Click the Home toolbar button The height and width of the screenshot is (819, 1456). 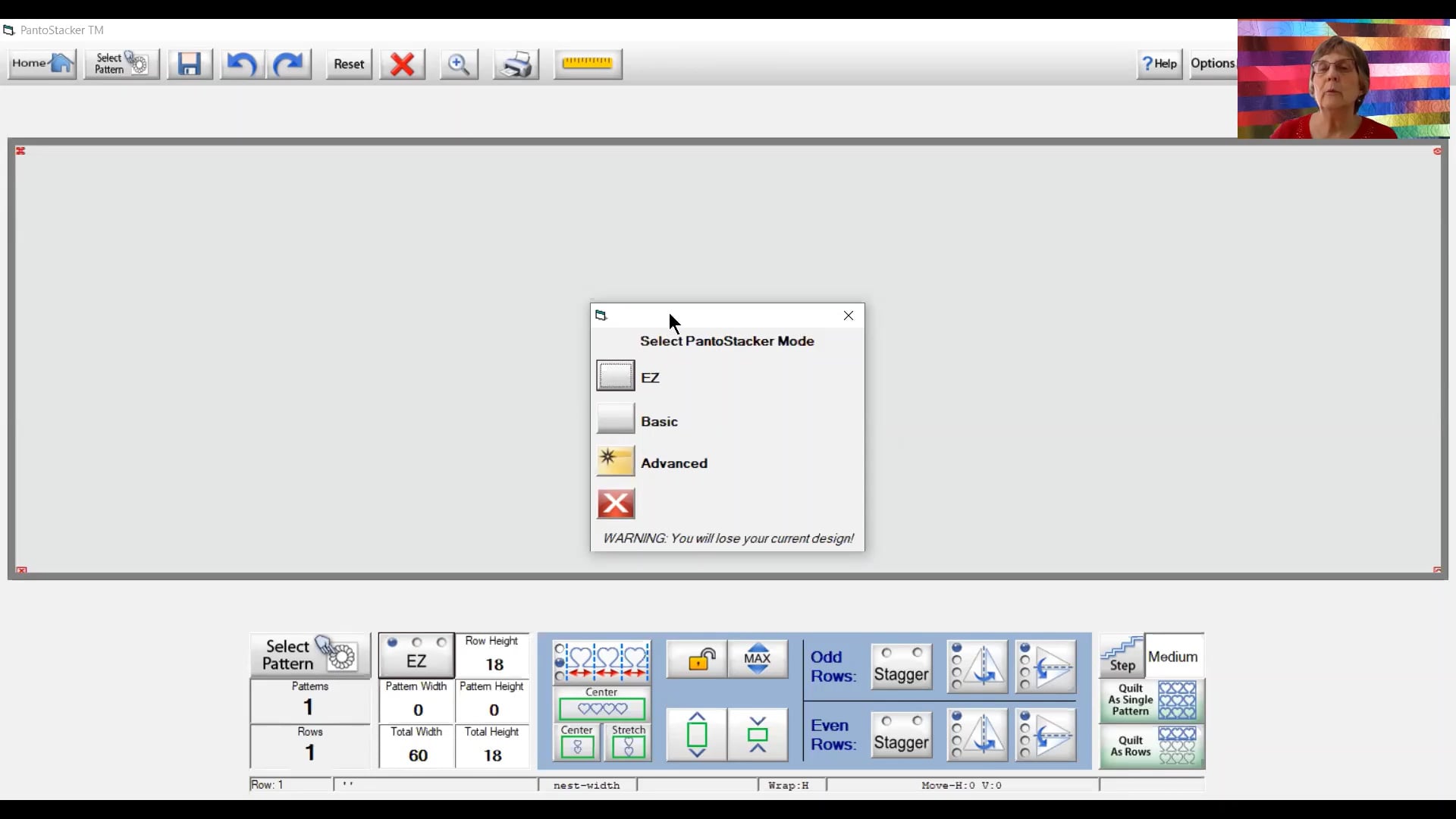tap(42, 64)
